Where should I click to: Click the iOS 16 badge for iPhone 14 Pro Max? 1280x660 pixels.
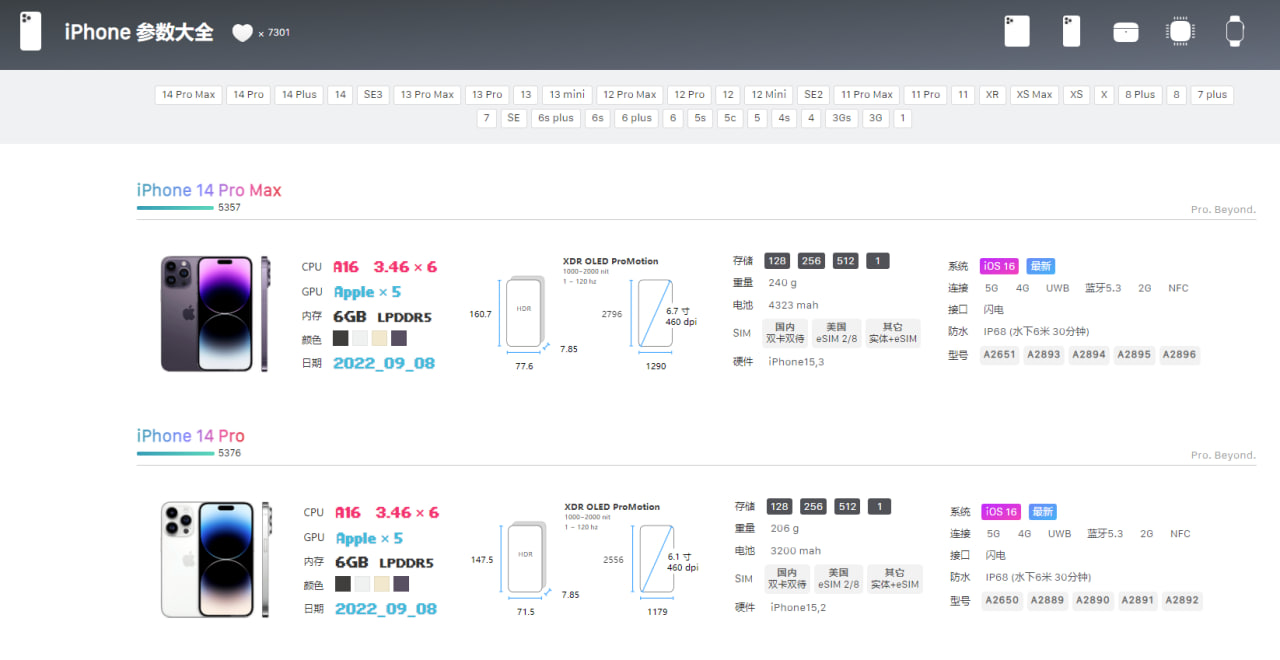[x=999, y=266]
